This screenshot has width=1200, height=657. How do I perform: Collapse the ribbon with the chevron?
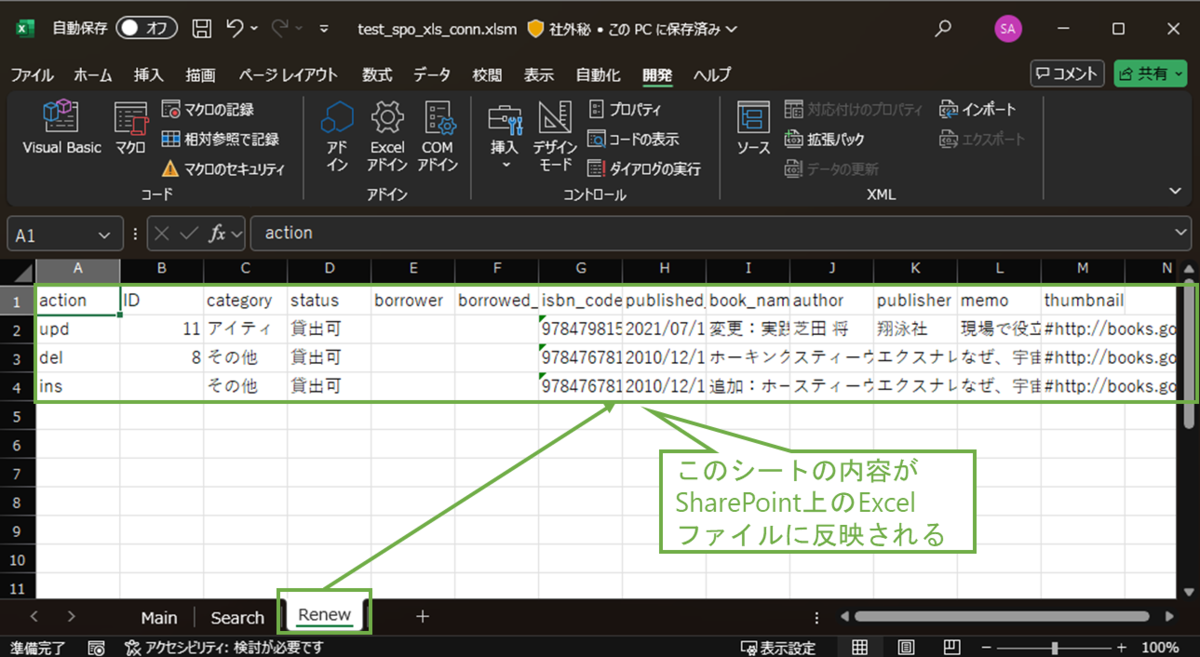pos(1175,190)
